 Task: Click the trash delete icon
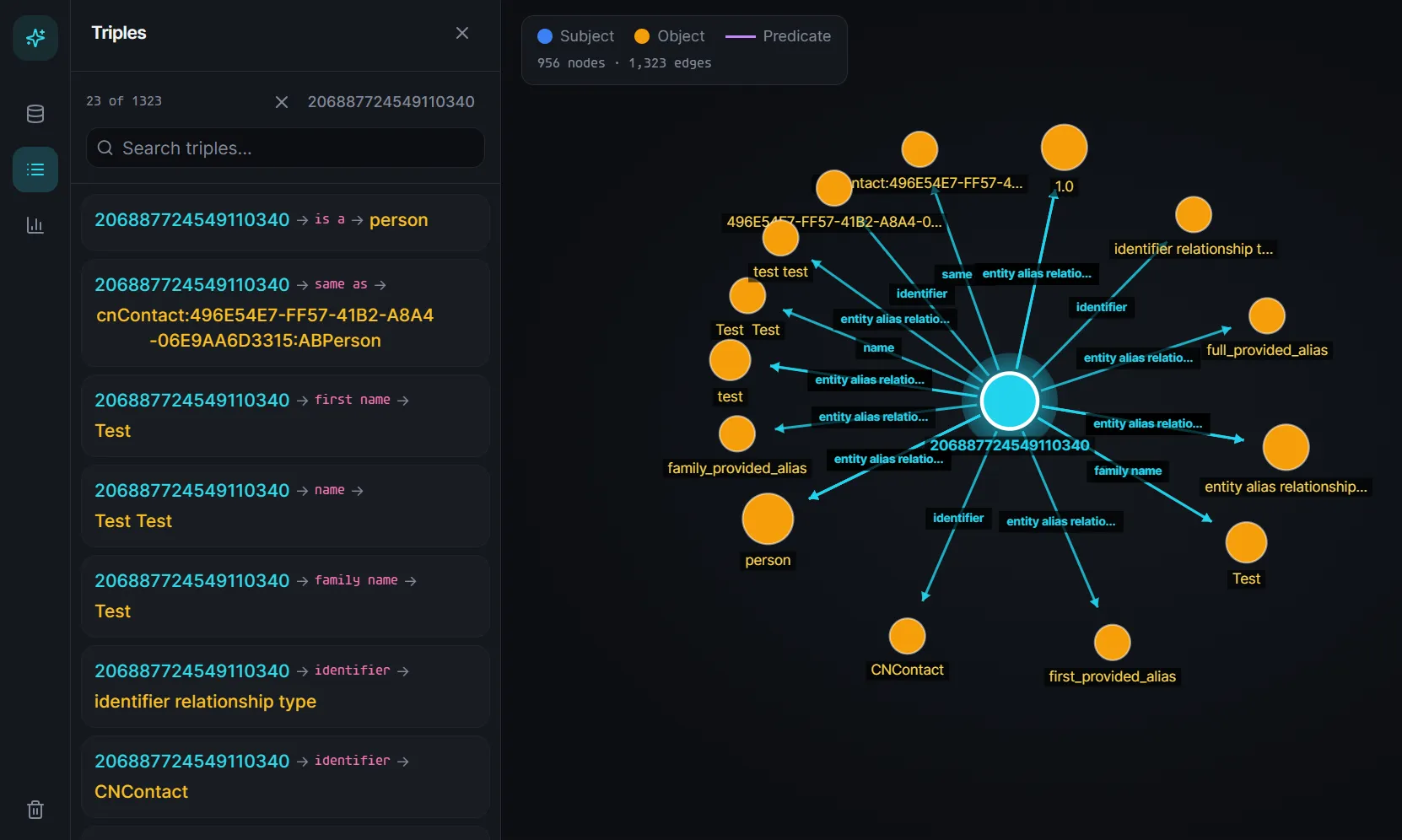click(35, 810)
